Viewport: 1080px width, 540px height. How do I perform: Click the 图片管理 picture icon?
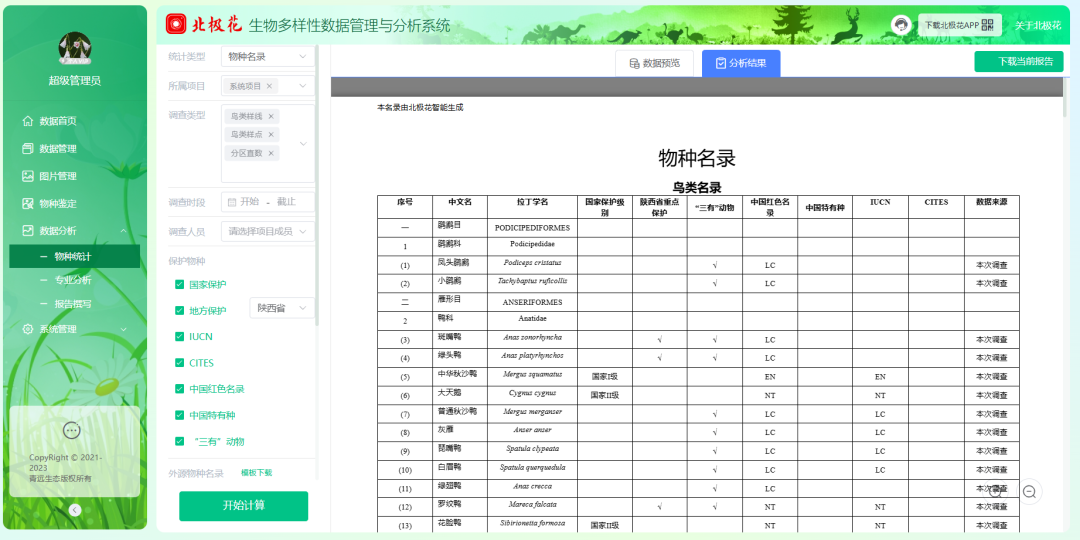[x=28, y=176]
